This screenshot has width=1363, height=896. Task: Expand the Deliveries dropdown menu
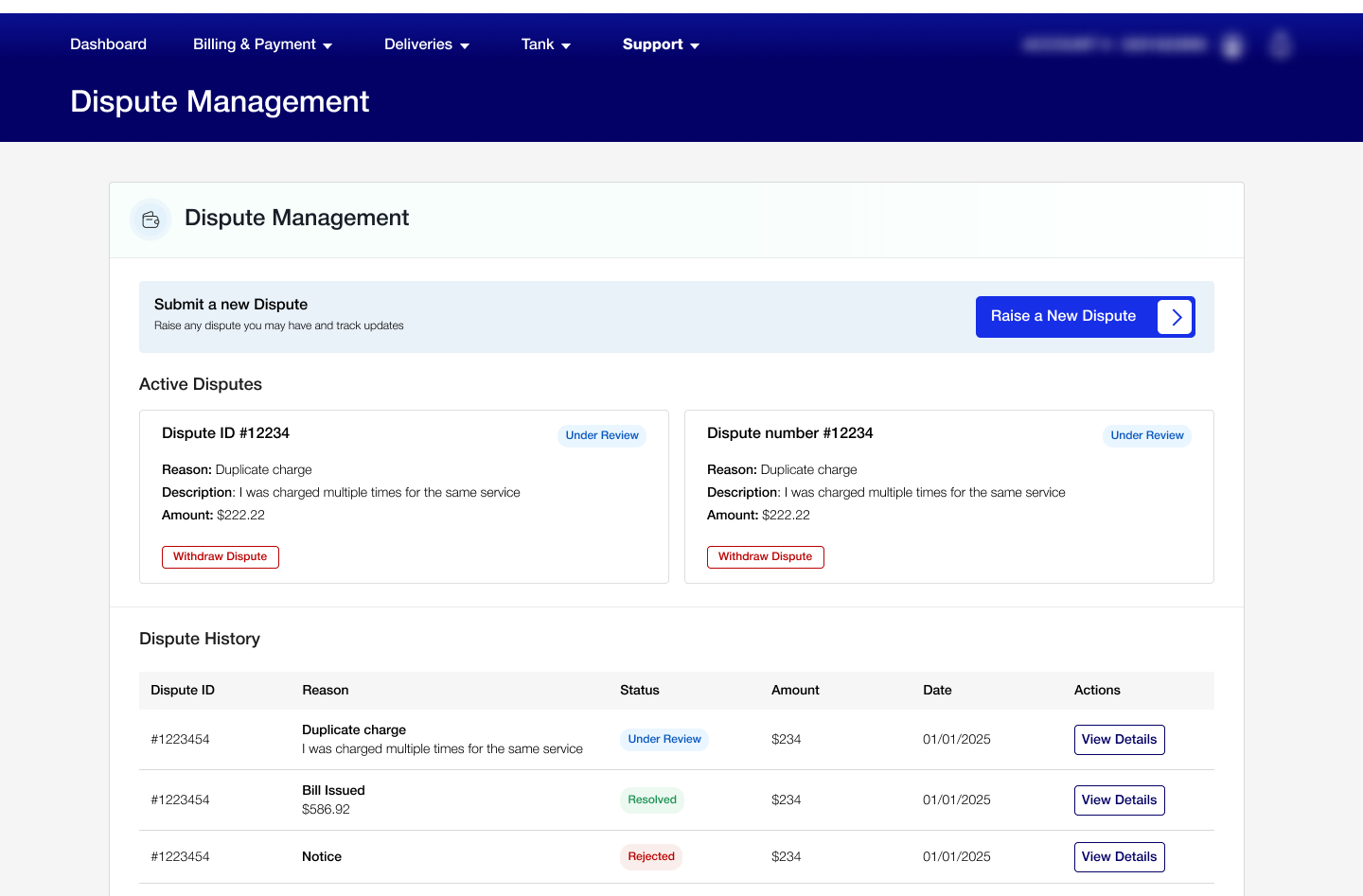point(427,44)
